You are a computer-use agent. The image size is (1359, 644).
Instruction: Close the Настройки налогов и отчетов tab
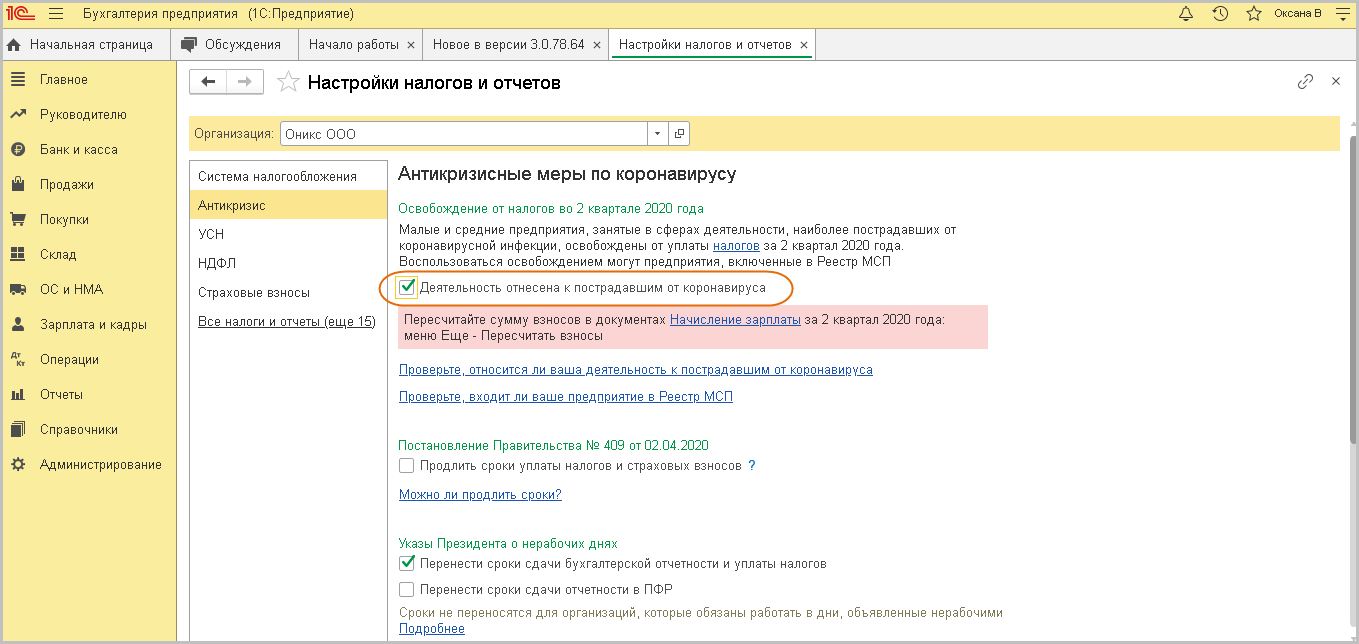[804, 45]
